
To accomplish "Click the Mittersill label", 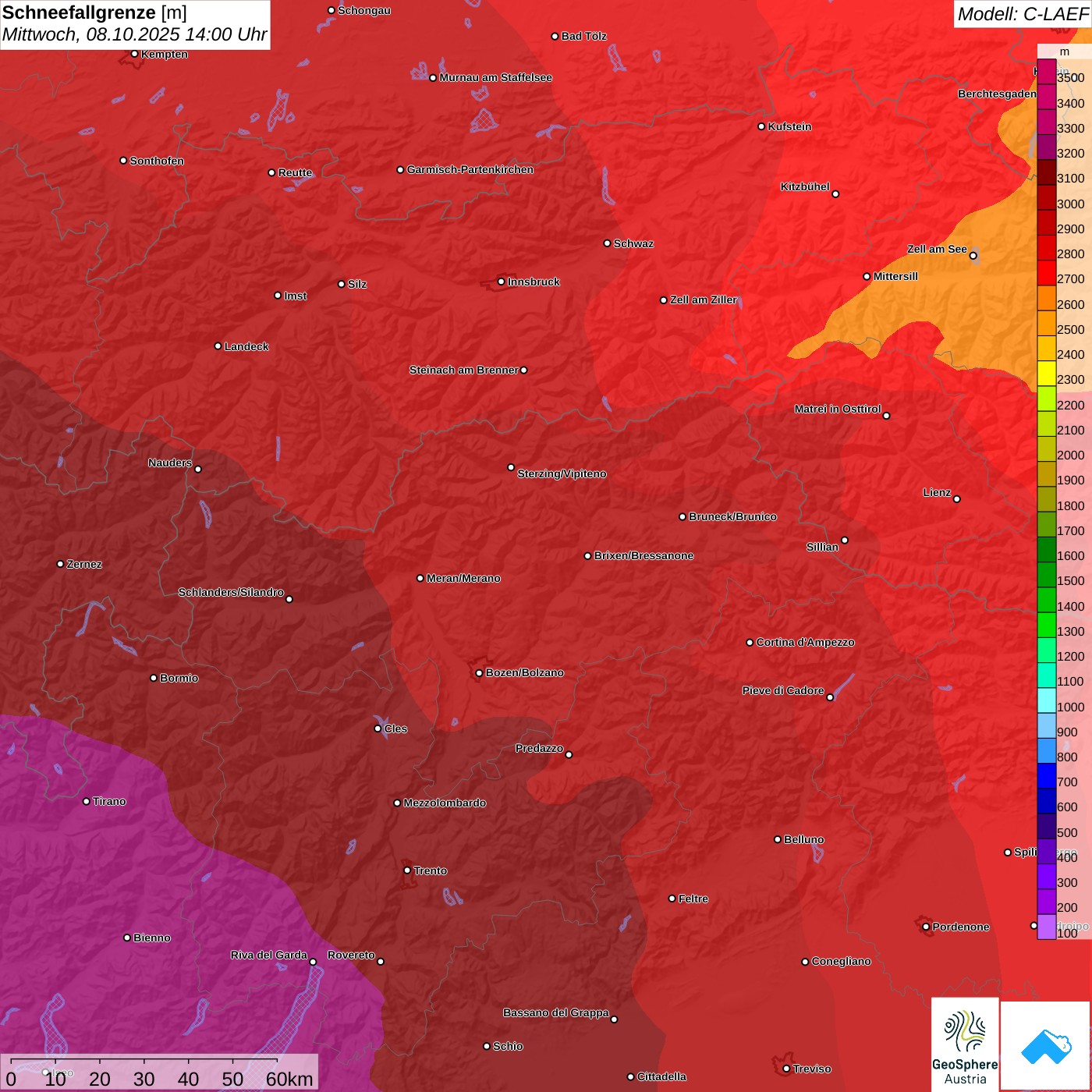I will [895, 277].
